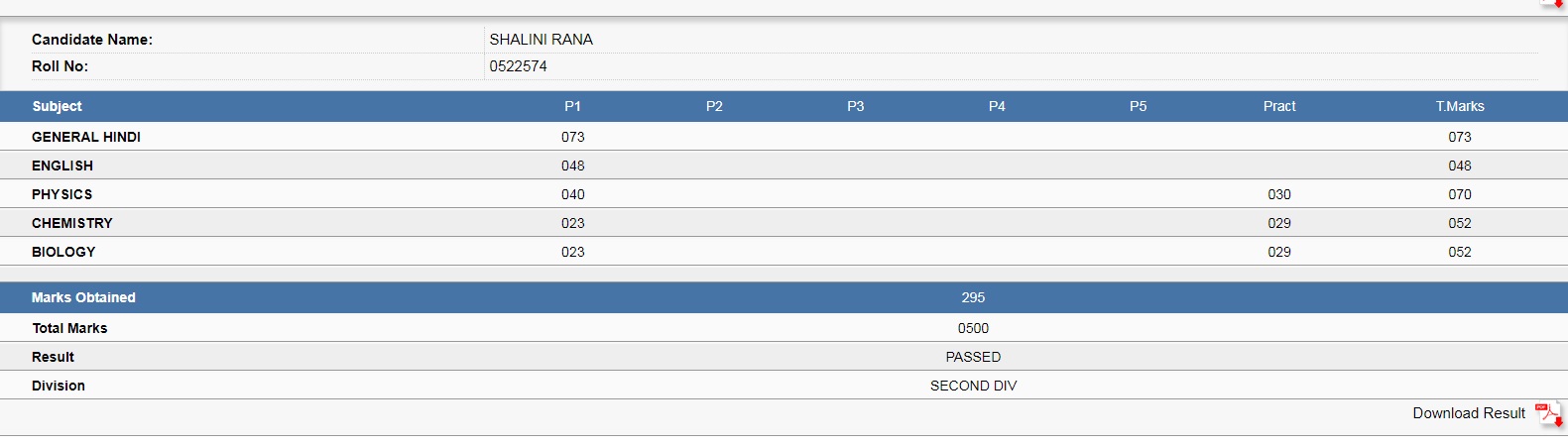Select the GENERAL HINDI subject row

pyautogui.click(x=784, y=137)
